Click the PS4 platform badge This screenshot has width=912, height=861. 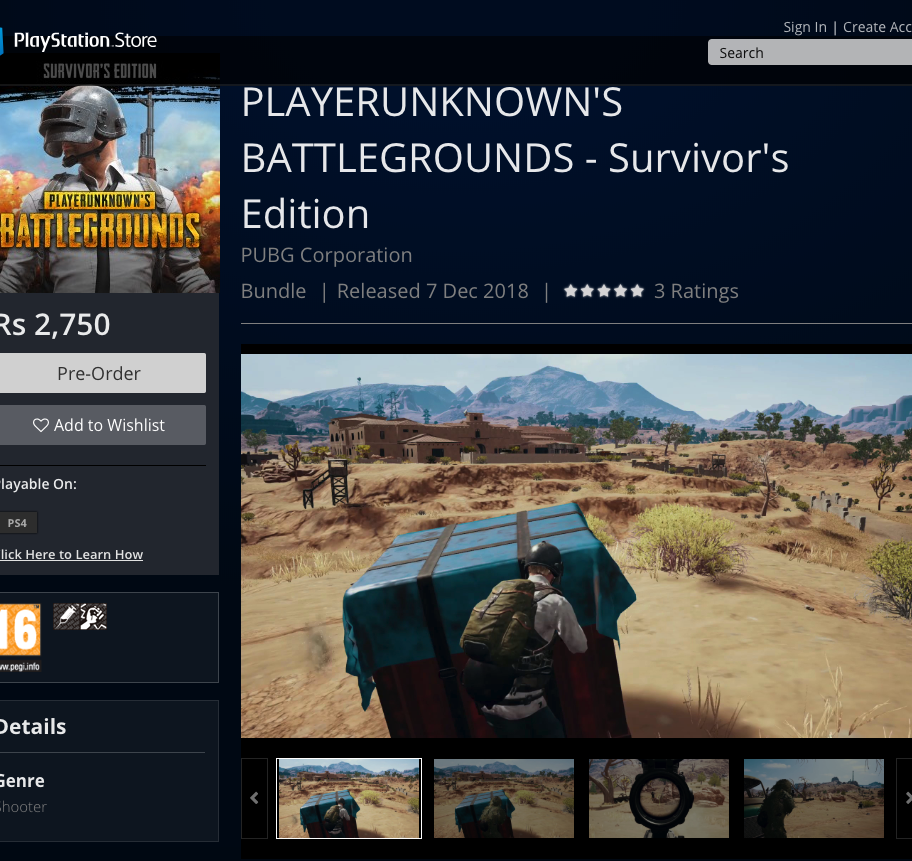tap(17, 522)
